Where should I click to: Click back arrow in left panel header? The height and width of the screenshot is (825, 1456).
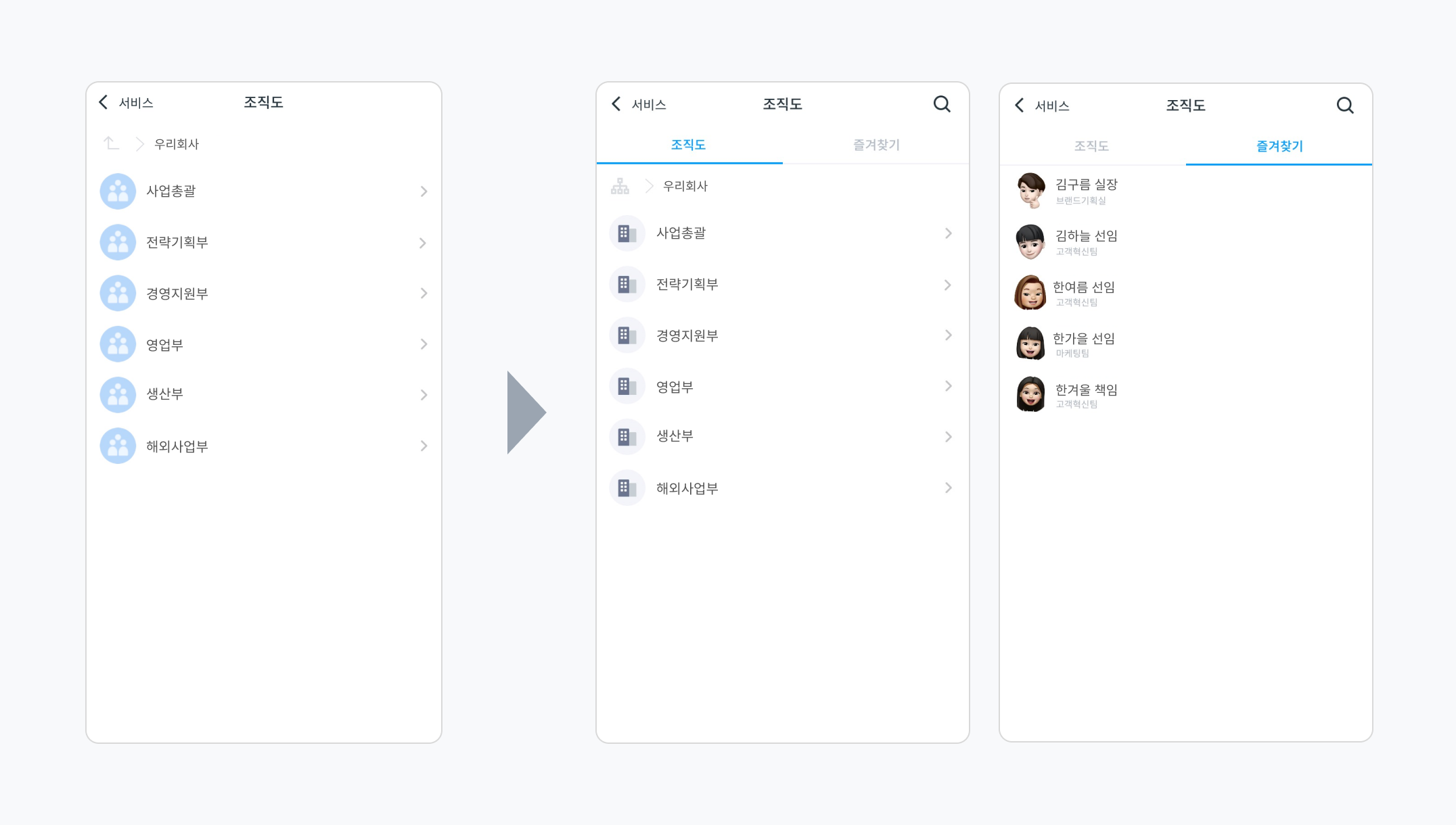click(104, 102)
